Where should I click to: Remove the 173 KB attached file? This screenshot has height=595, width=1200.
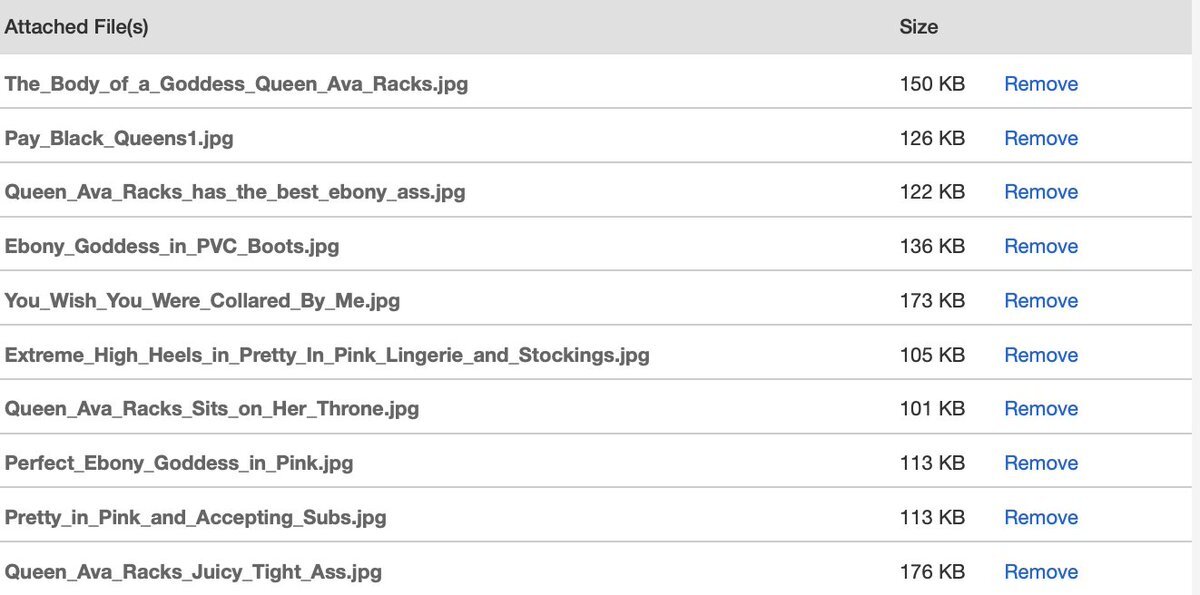pyautogui.click(x=1040, y=300)
